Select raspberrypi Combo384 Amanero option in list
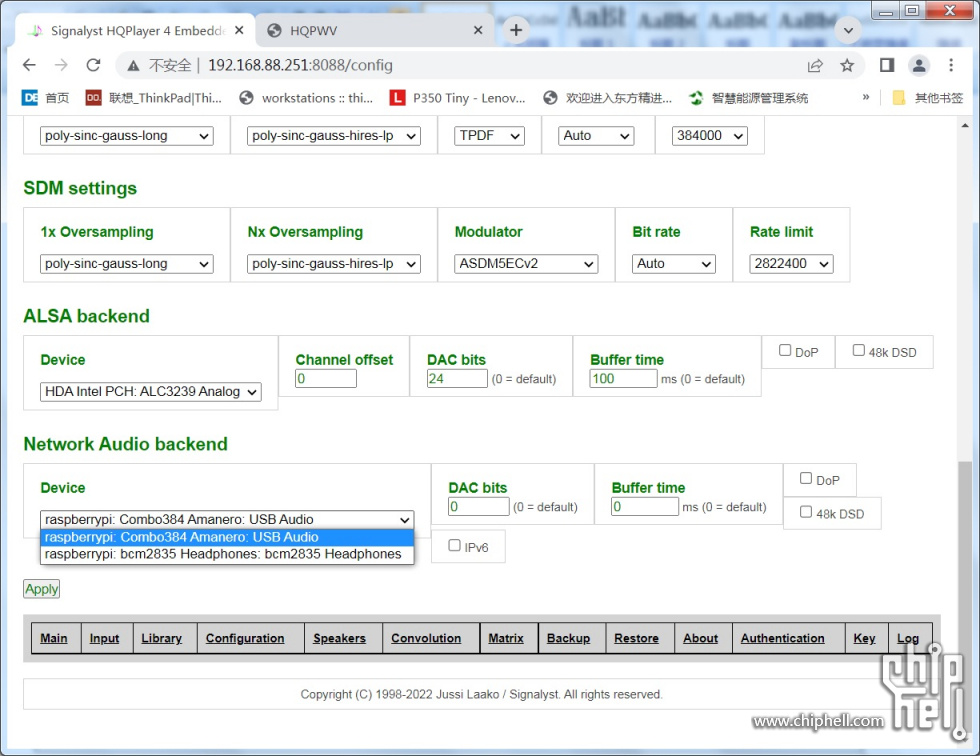The width and height of the screenshot is (980, 756). click(227, 537)
